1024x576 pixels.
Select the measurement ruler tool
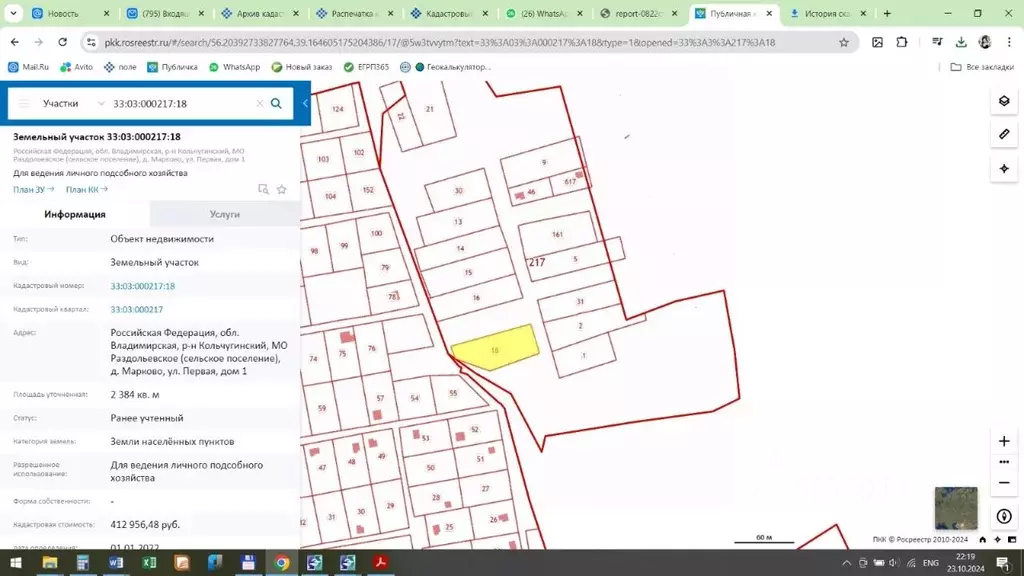[1004, 135]
